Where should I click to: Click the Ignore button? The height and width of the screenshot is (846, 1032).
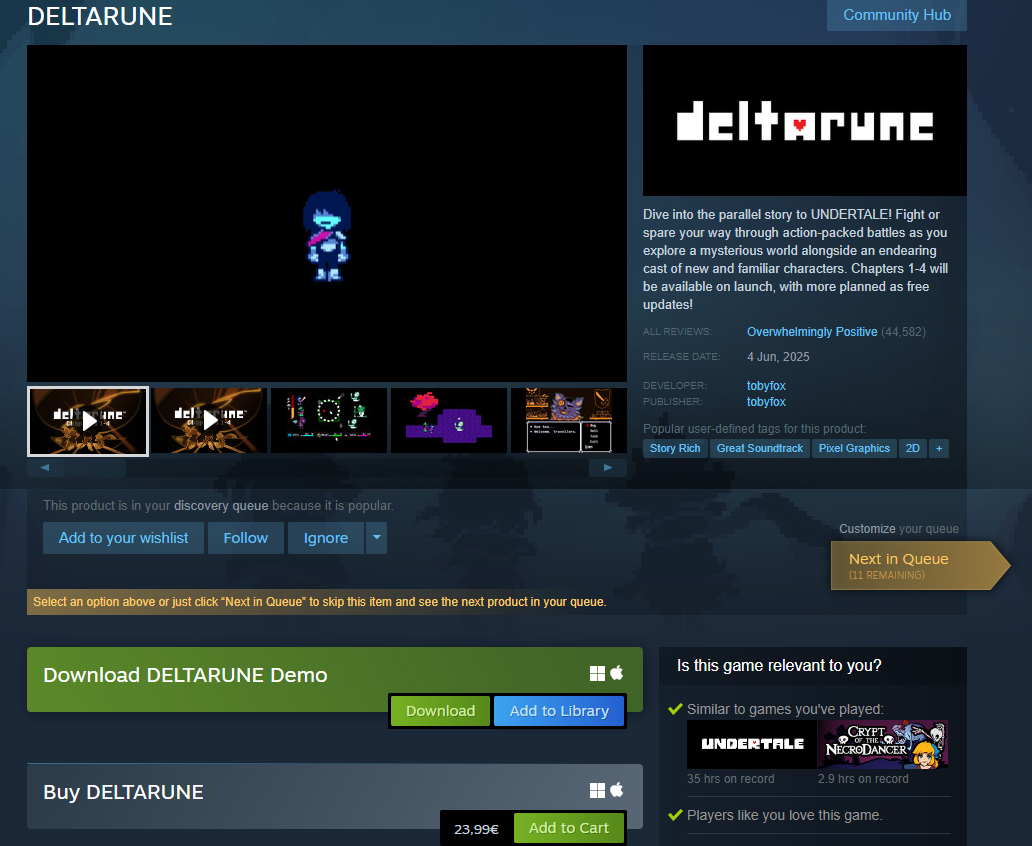(x=326, y=538)
